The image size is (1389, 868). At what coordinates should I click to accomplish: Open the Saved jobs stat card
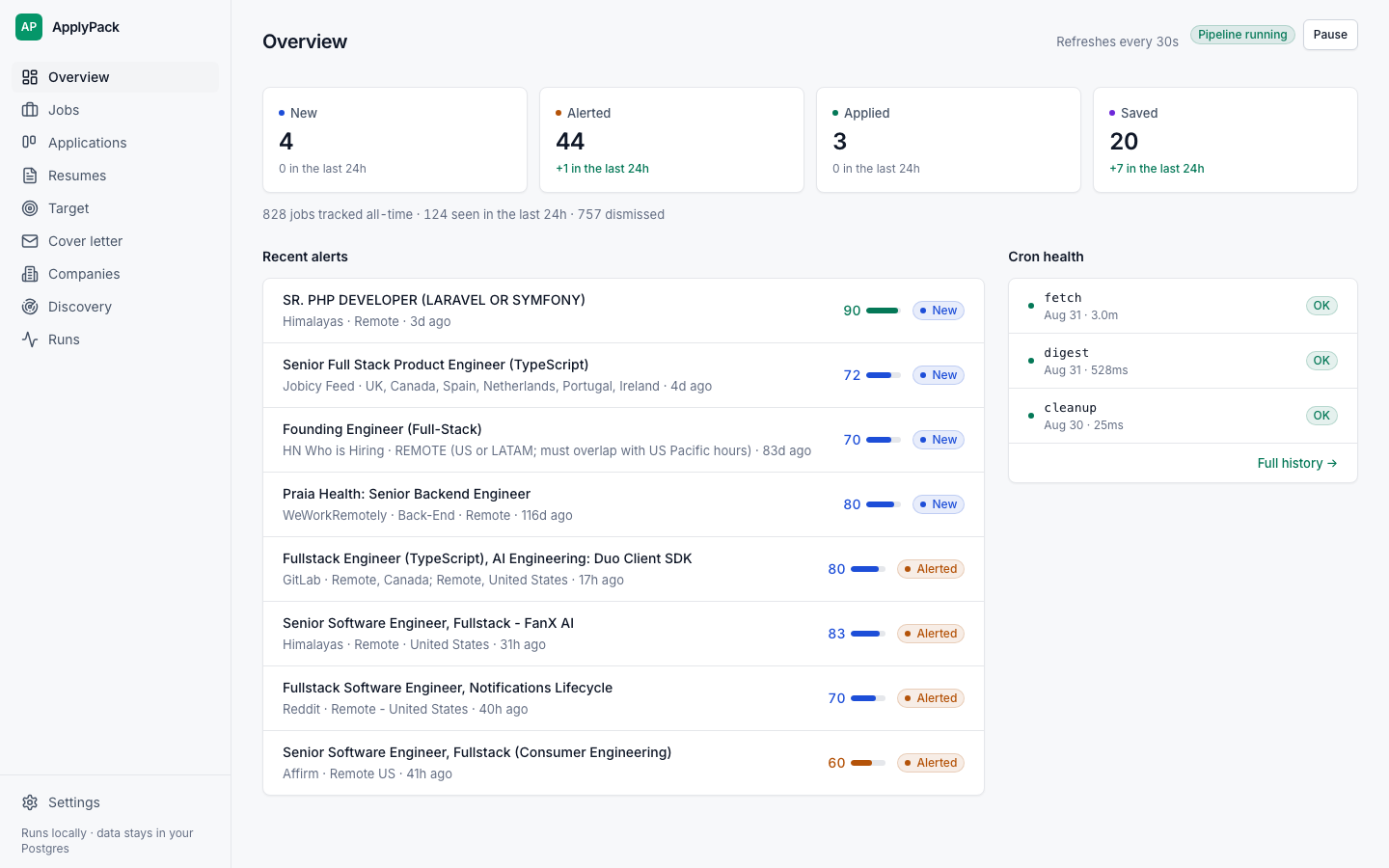tap(1225, 140)
